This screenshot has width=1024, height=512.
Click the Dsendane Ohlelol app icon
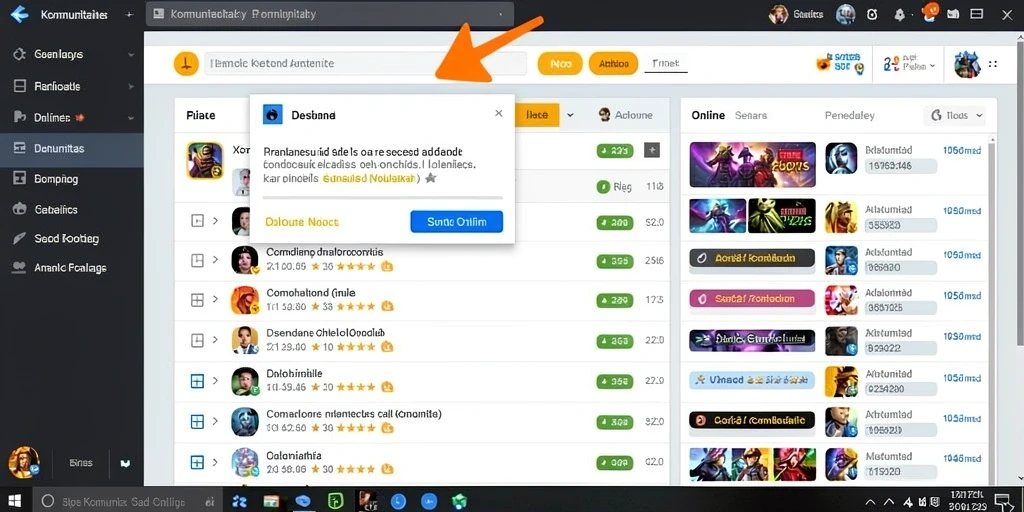(244, 340)
